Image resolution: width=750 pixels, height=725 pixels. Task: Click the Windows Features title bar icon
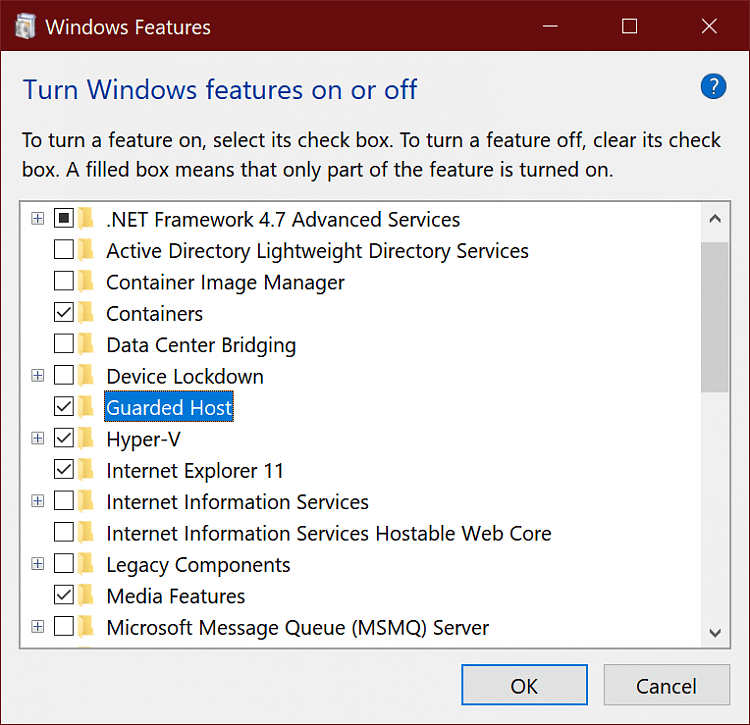[25, 26]
